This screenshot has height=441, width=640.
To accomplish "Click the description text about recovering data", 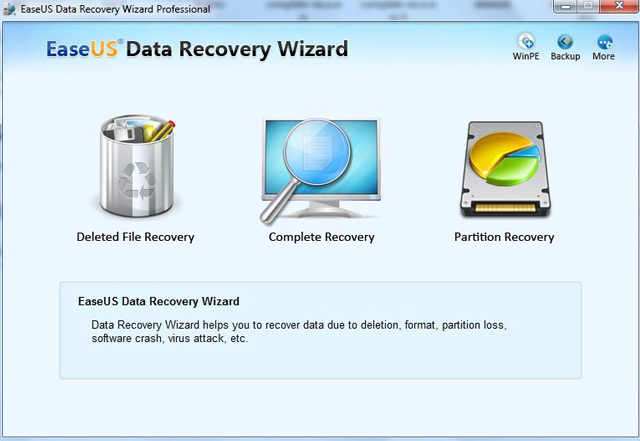I will pyautogui.click(x=299, y=332).
